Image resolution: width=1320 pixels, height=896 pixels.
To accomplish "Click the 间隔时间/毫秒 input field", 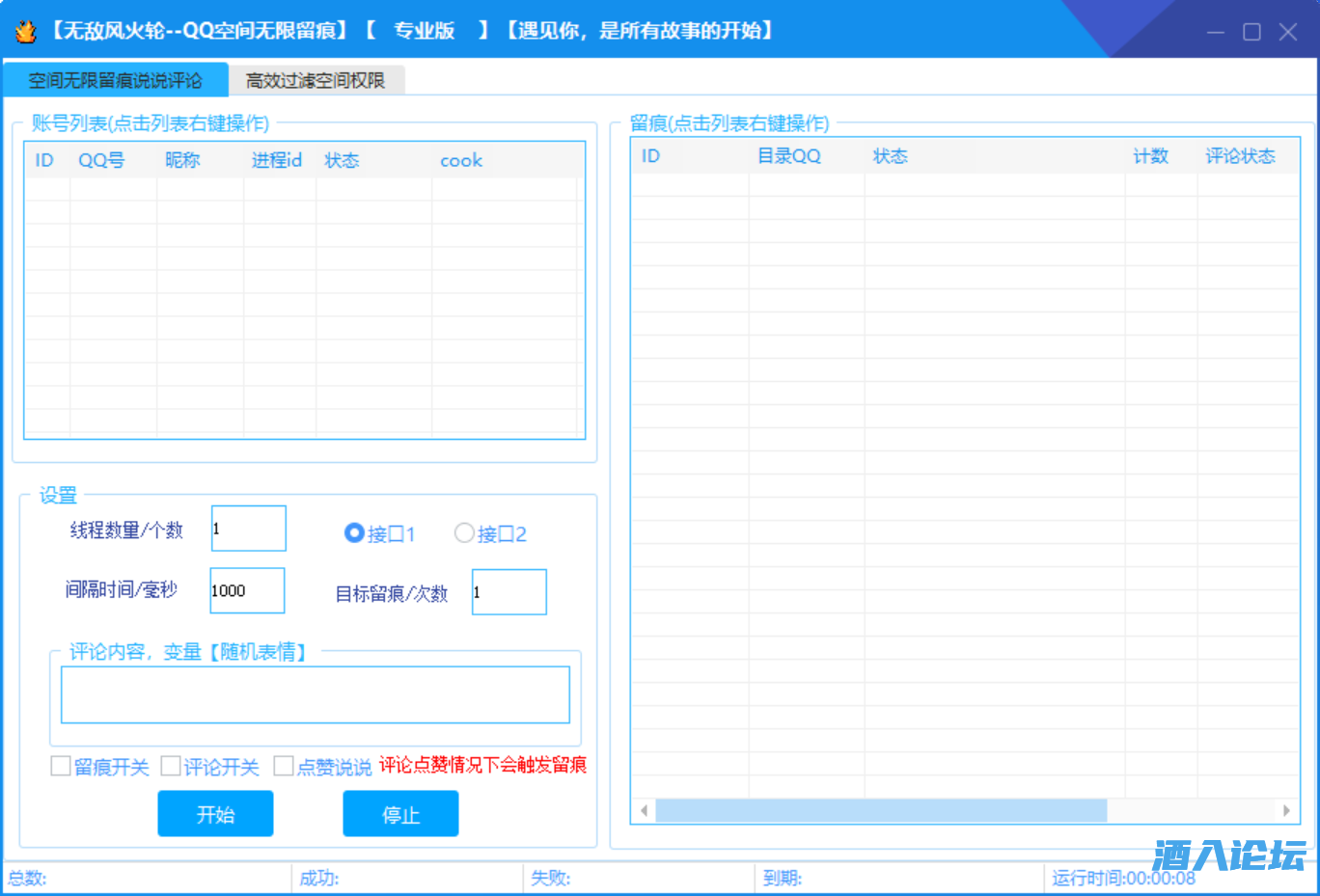I will click(x=247, y=590).
